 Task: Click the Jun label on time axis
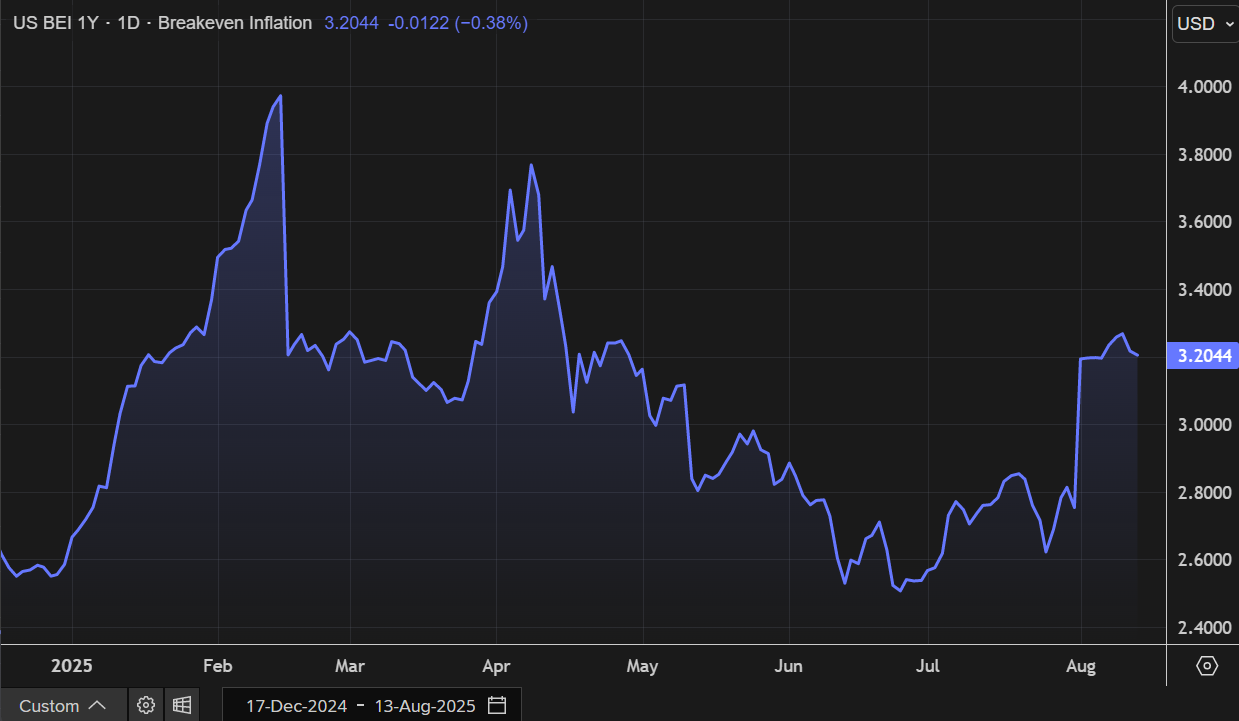(x=789, y=666)
